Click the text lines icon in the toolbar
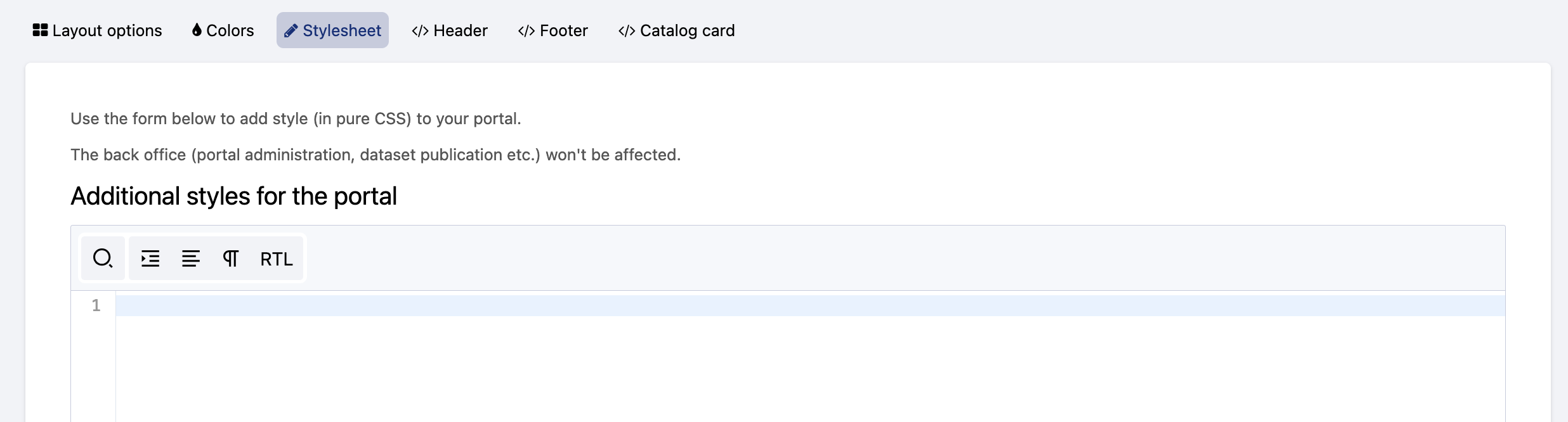Image resolution: width=1568 pixels, height=422 pixels. click(191, 259)
